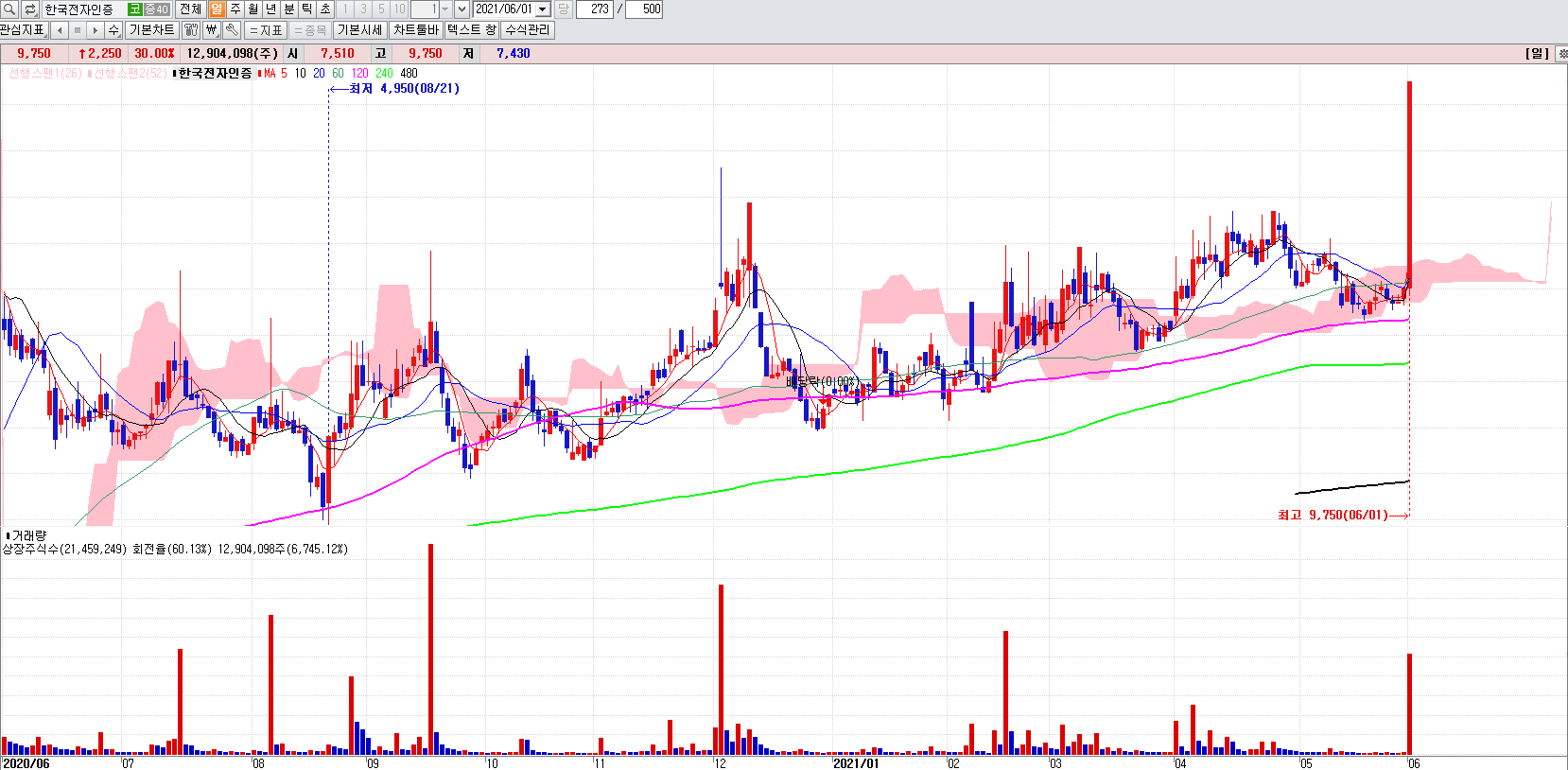Toggle the 틱 (tick) chart period
1568x770 pixels.
click(307, 9)
